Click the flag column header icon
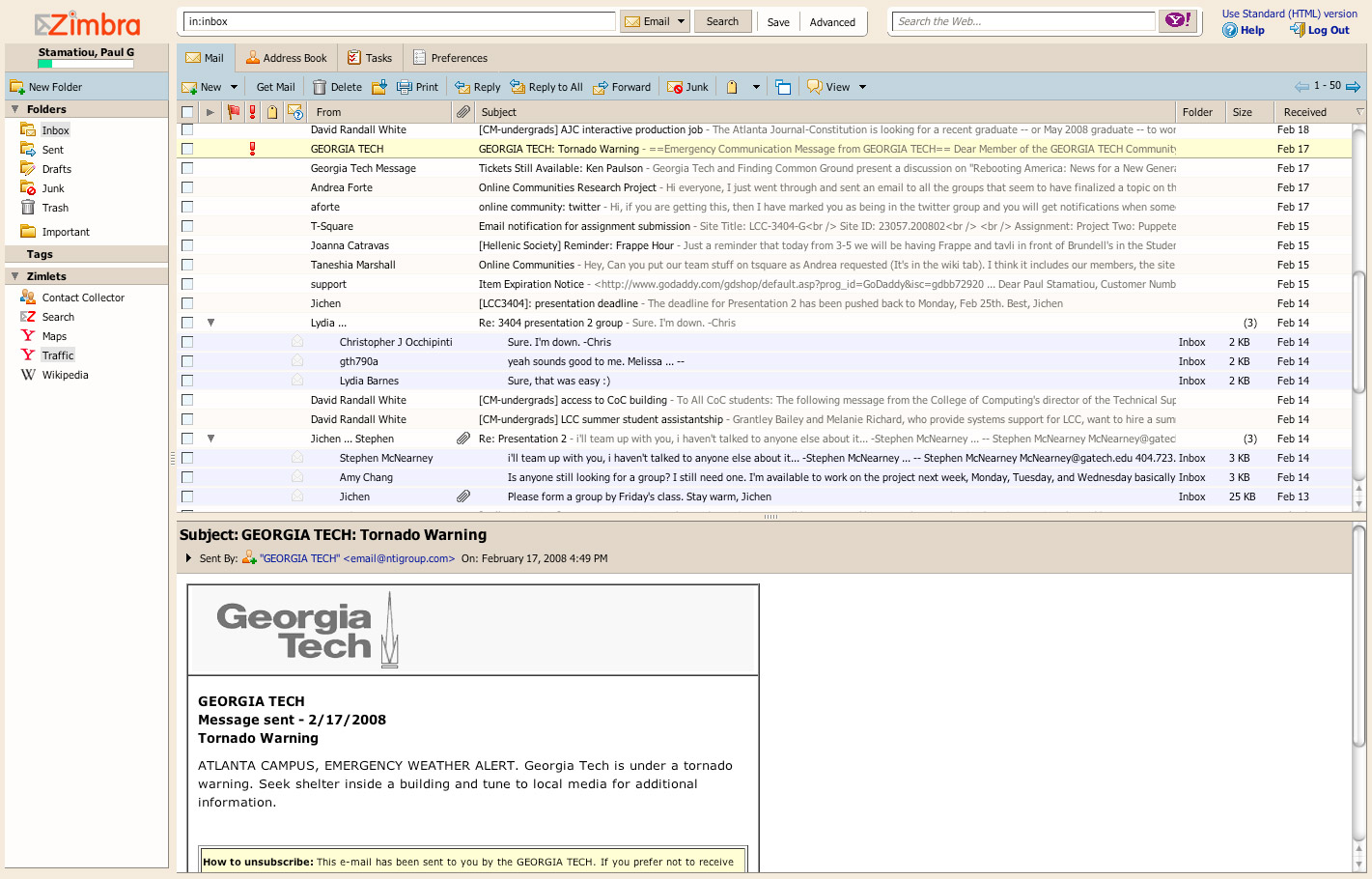1372x879 pixels. click(x=233, y=112)
